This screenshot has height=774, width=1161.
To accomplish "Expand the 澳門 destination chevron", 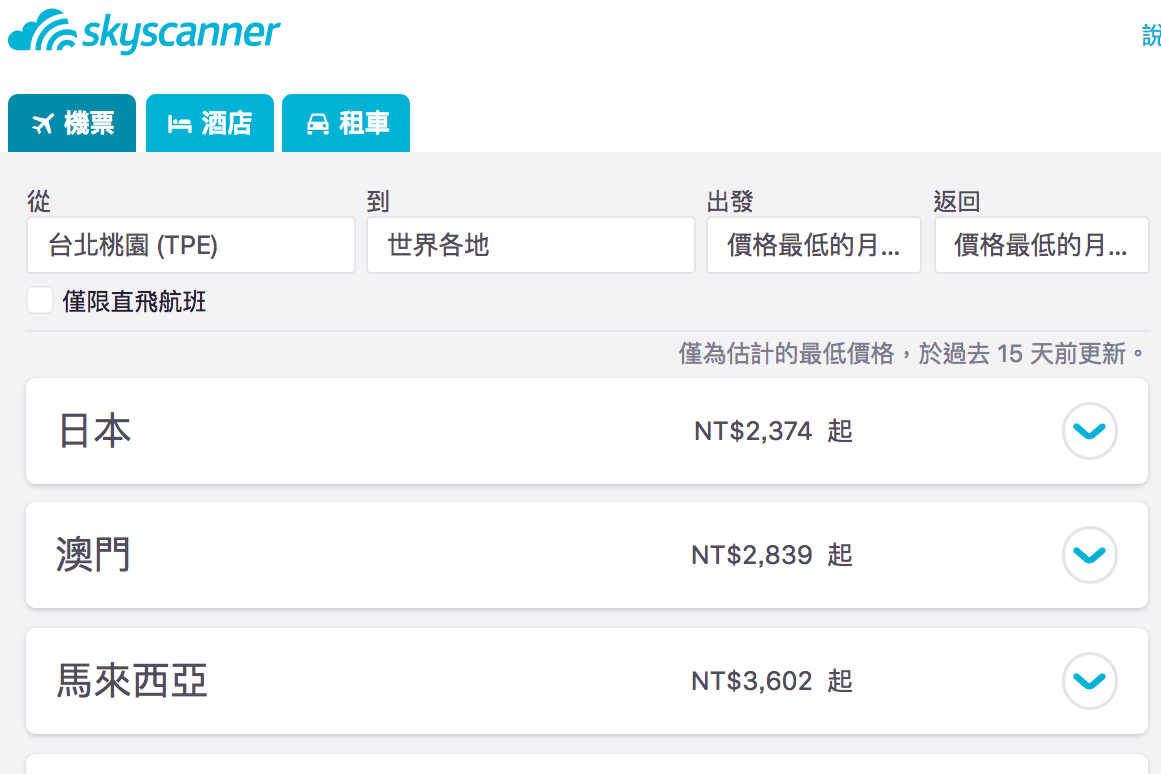I will pos(1089,555).
